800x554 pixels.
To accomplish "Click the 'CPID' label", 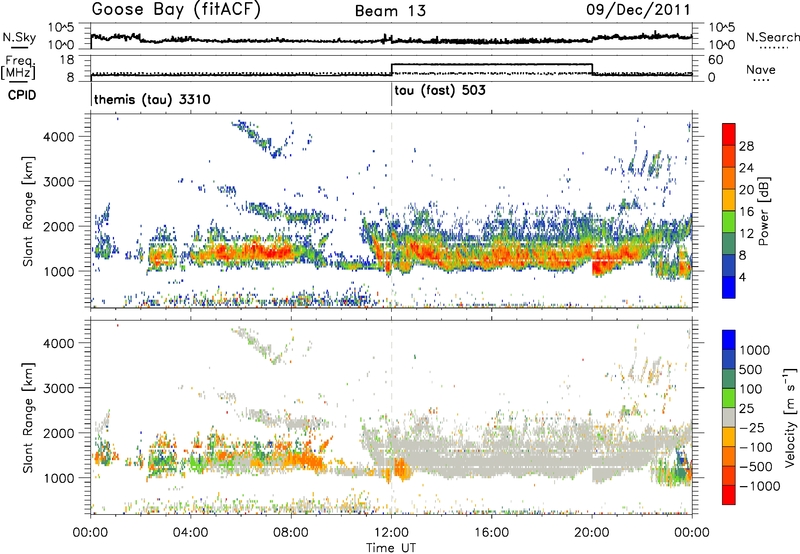I will click(21, 95).
